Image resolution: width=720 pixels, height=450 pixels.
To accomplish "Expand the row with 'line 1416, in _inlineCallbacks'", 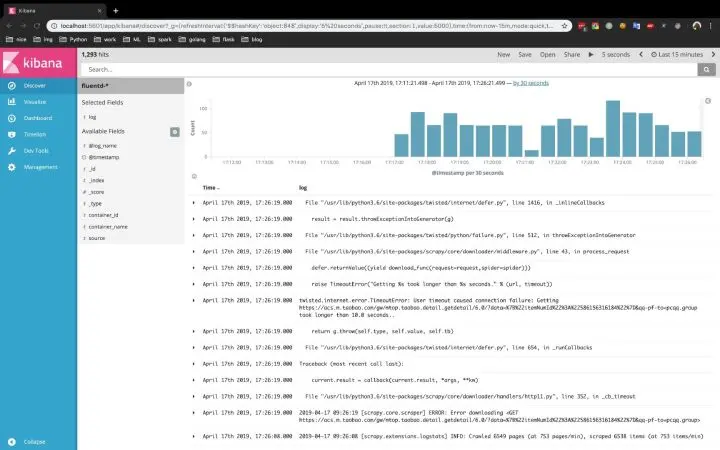I will (x=193, y=202).
